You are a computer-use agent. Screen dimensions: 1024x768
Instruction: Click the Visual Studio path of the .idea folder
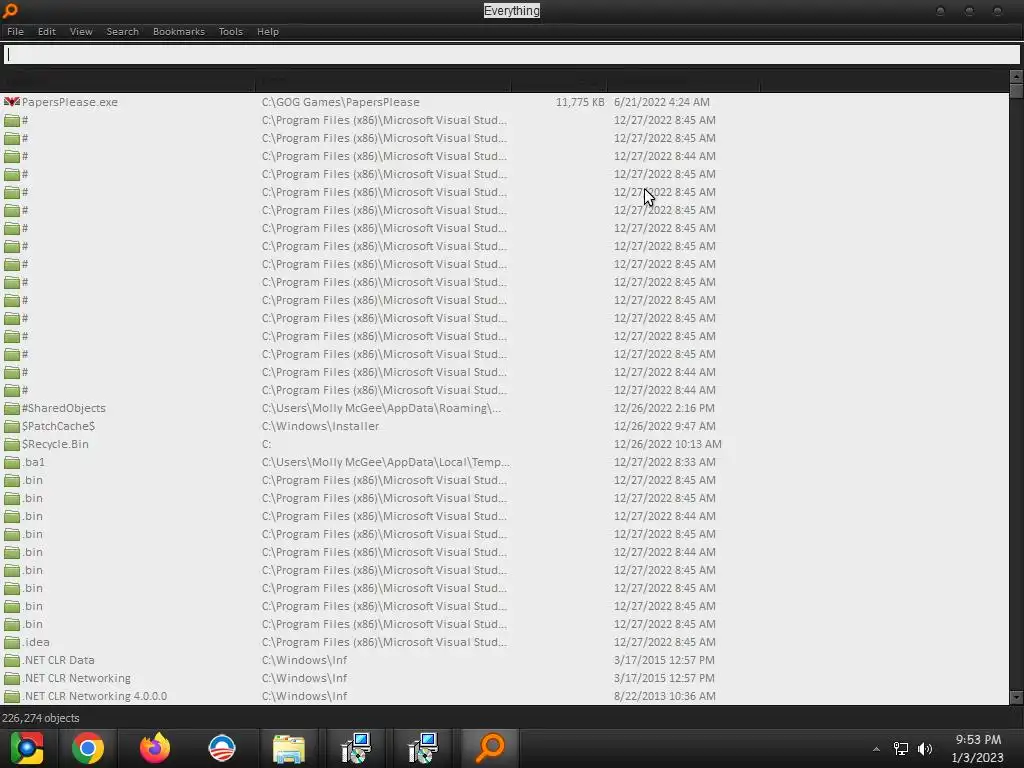coord(384,642)
